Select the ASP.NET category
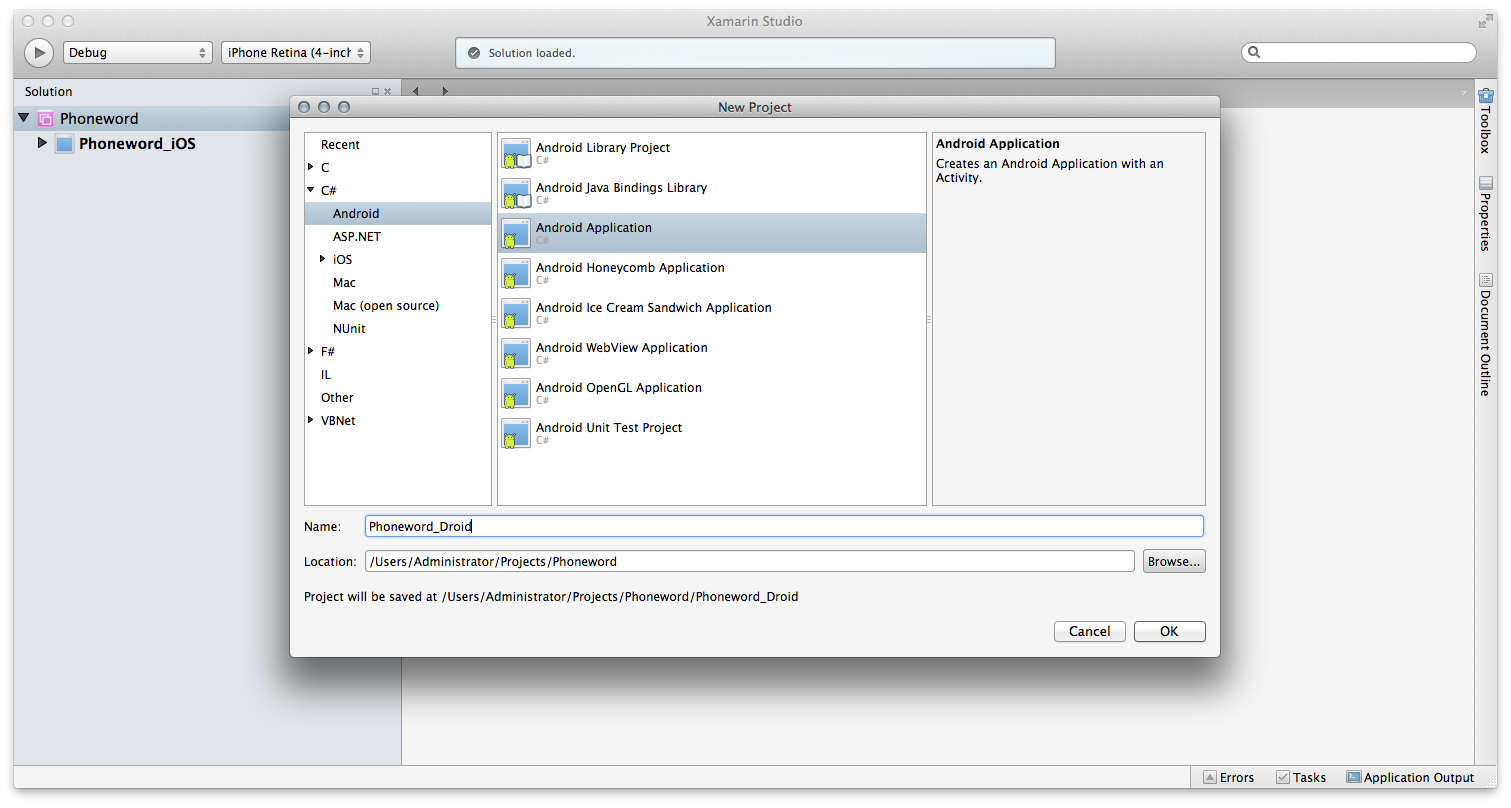The width and height of the screenshot is (1511, 808). pyautogui.click(x=357, y=237)
